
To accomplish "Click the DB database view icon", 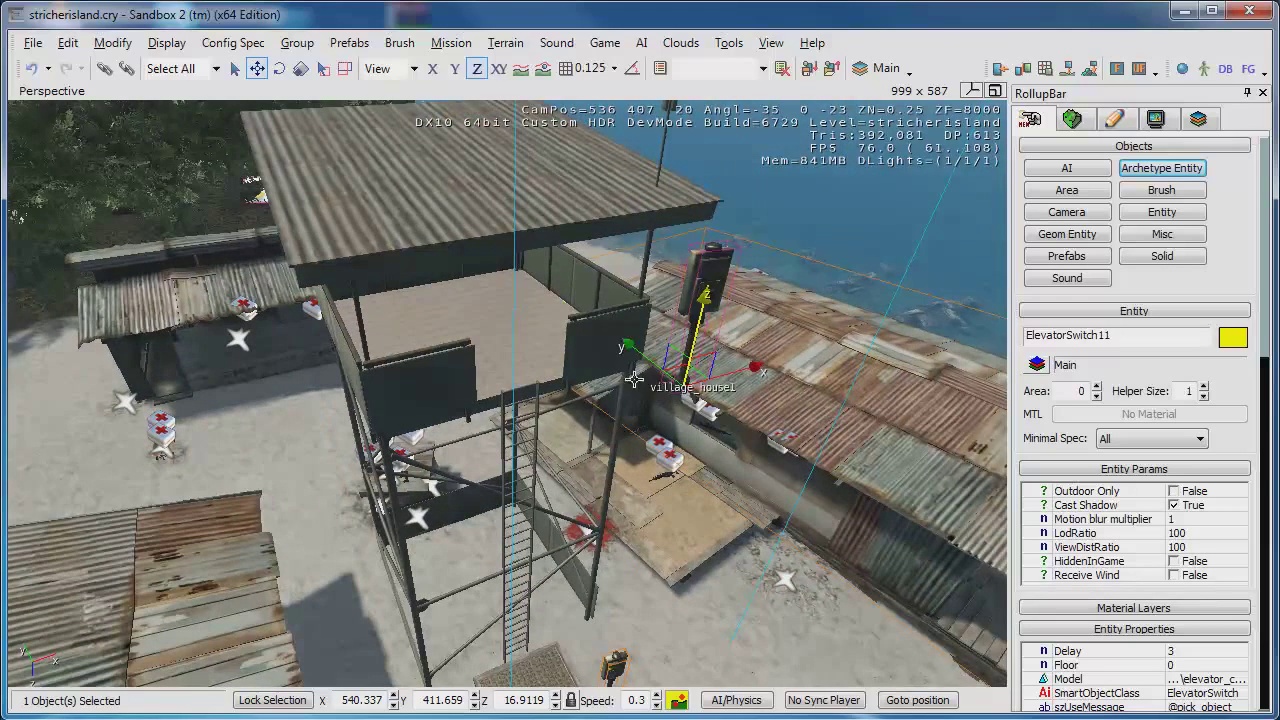I will click(1225, 68).
